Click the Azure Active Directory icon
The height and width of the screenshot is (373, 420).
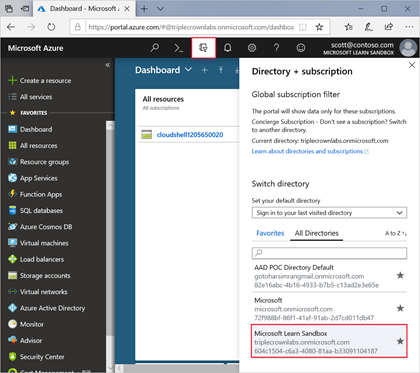(12, 308)
